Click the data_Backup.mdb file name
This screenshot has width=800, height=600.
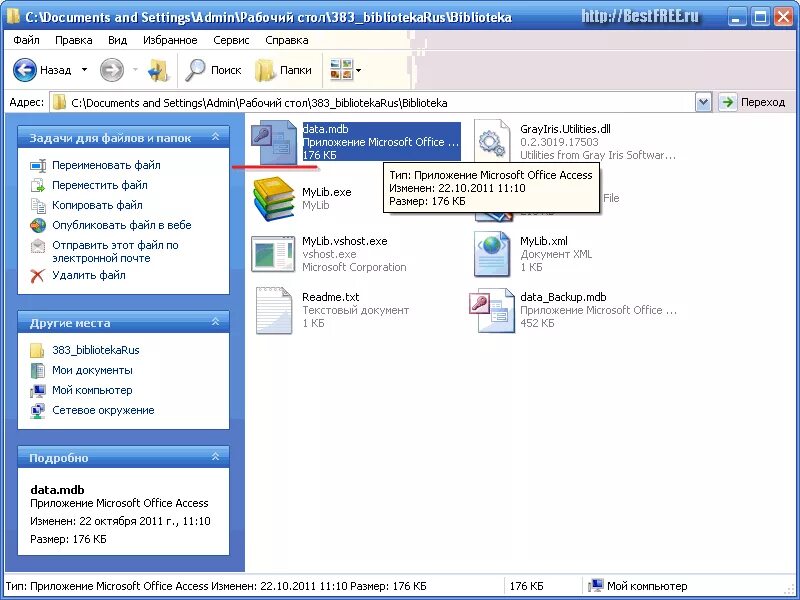coord(563,296)
